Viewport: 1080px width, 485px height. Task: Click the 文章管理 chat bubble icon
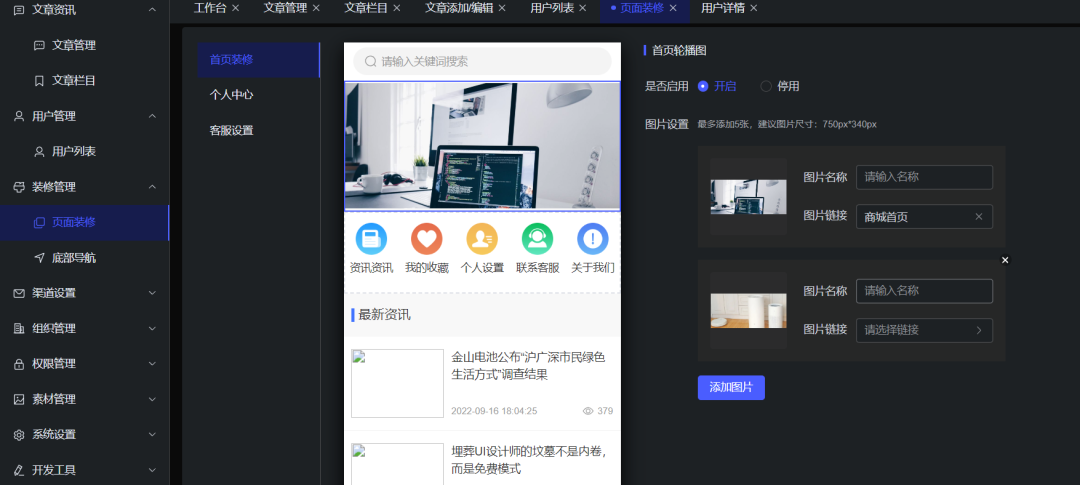tap(39, 45)
